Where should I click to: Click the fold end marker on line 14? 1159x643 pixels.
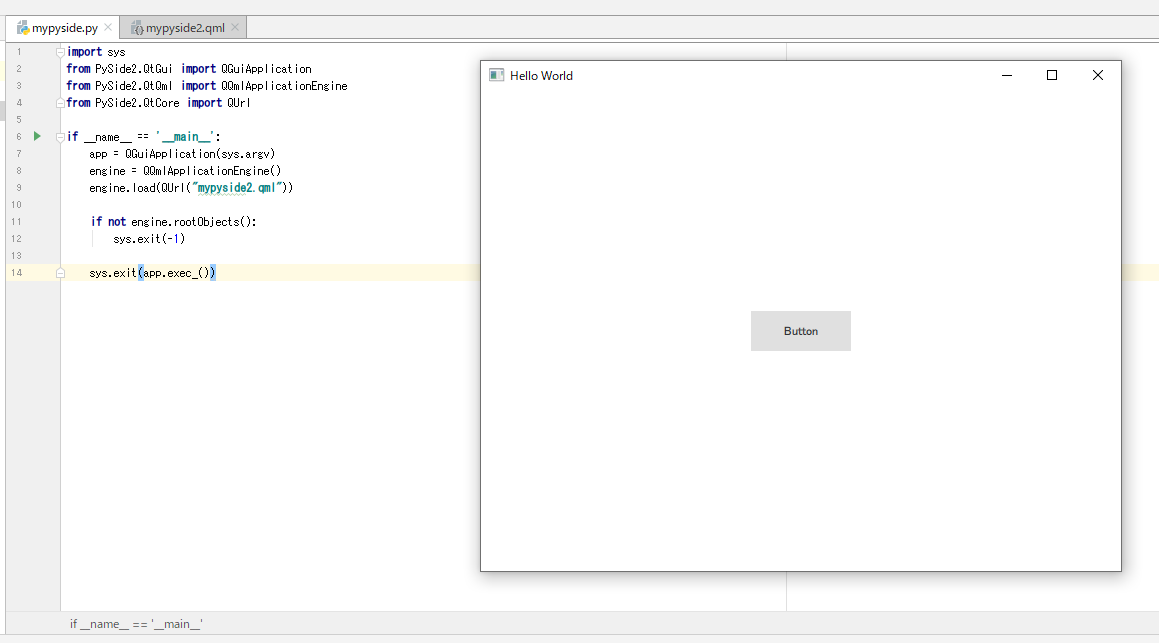[x=61, y=273]
